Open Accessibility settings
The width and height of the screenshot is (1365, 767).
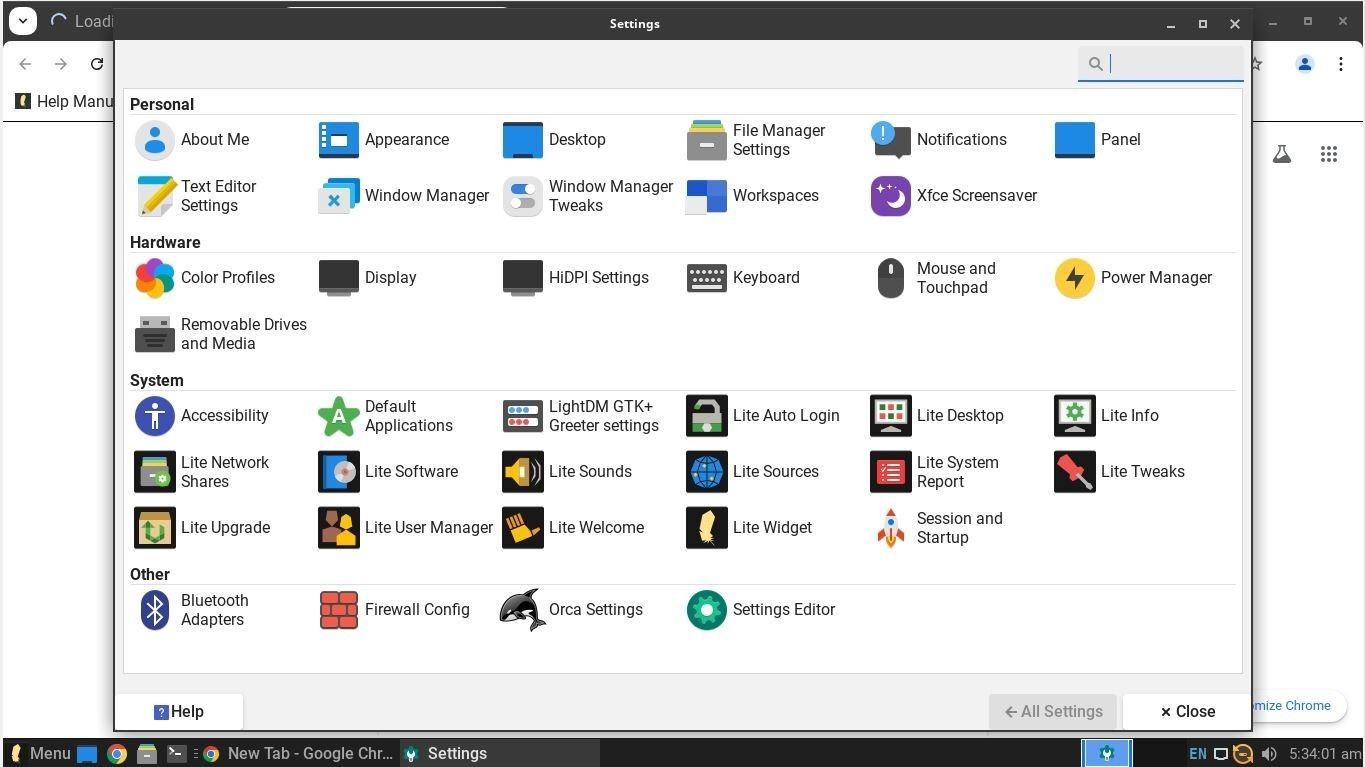tap(202, 416)
